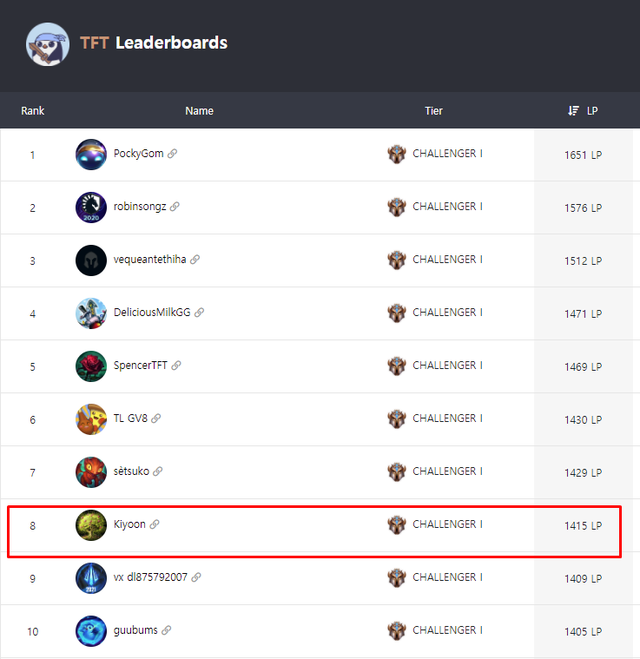Open vequeantethiha's player profile
This screenshot has width=640, height=659.
pos(150,259)
